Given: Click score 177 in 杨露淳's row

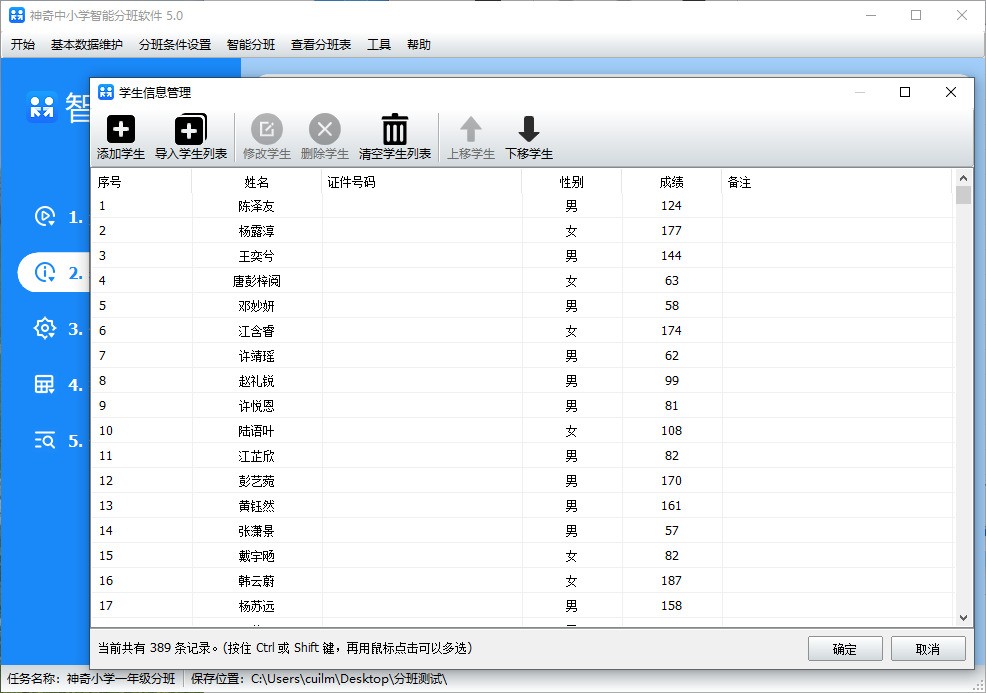Looking at the screenshot, I should click(x=672, y=231).
